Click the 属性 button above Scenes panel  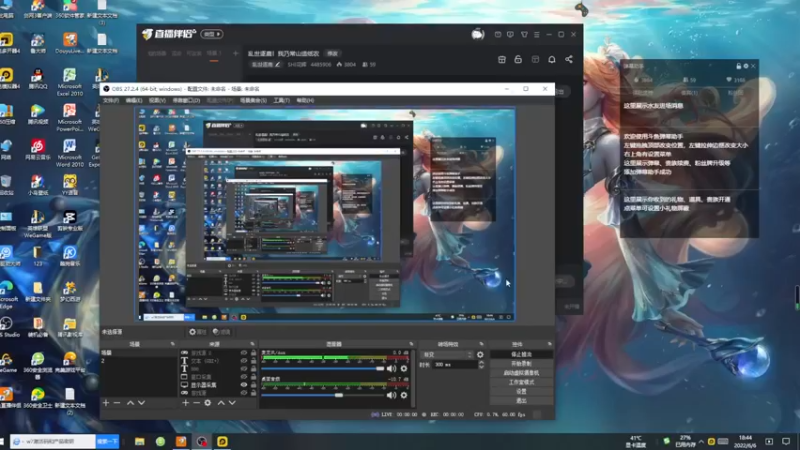tap(197, 332)
